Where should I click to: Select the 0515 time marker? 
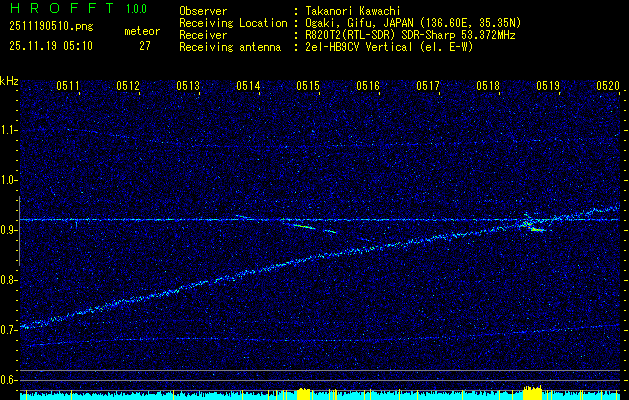tap(308, 87)
